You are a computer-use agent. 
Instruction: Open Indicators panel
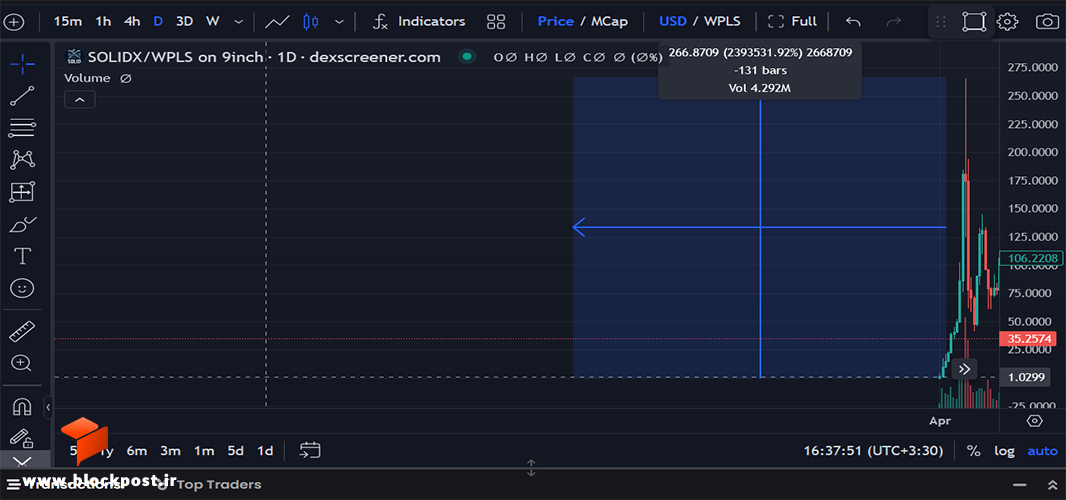point(419,22)
